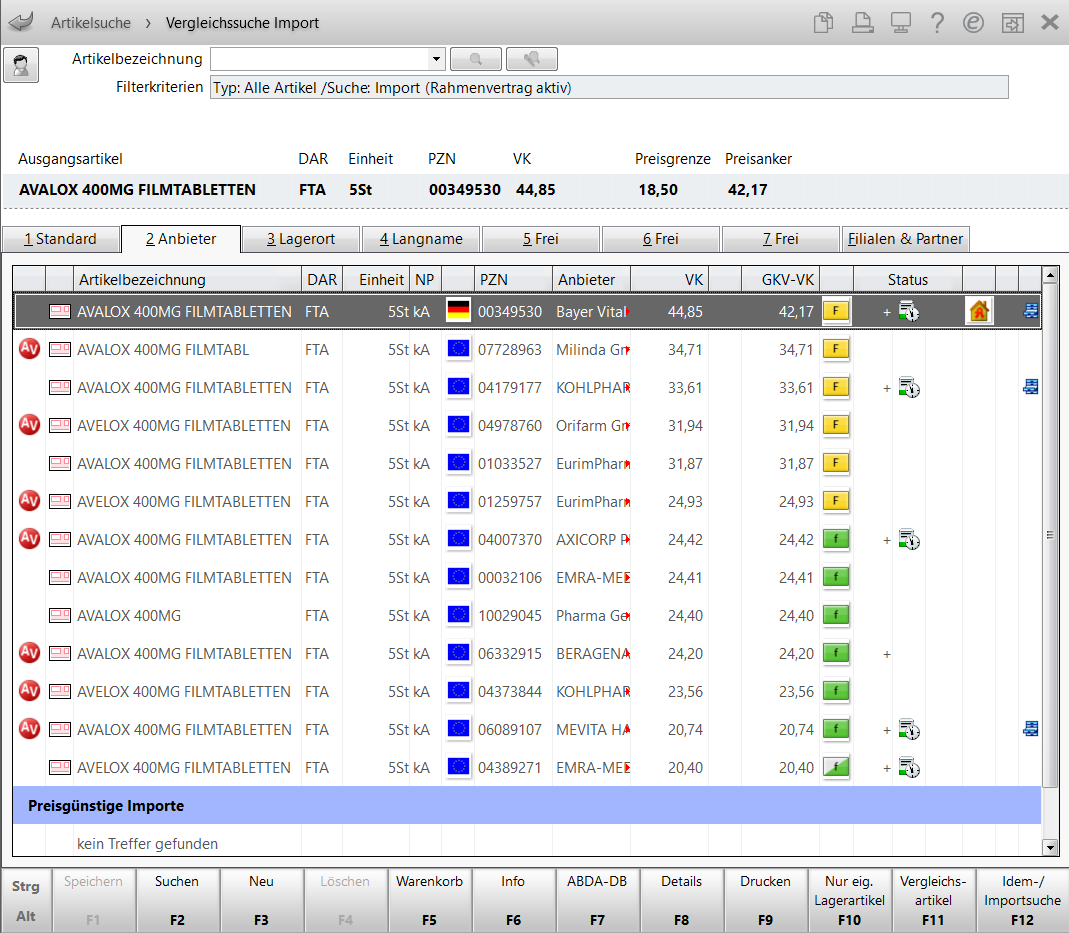Click the German flag in the Bayer Vital row
The width and height of the screenshot is (1069, 933).
tap(458, 311)
